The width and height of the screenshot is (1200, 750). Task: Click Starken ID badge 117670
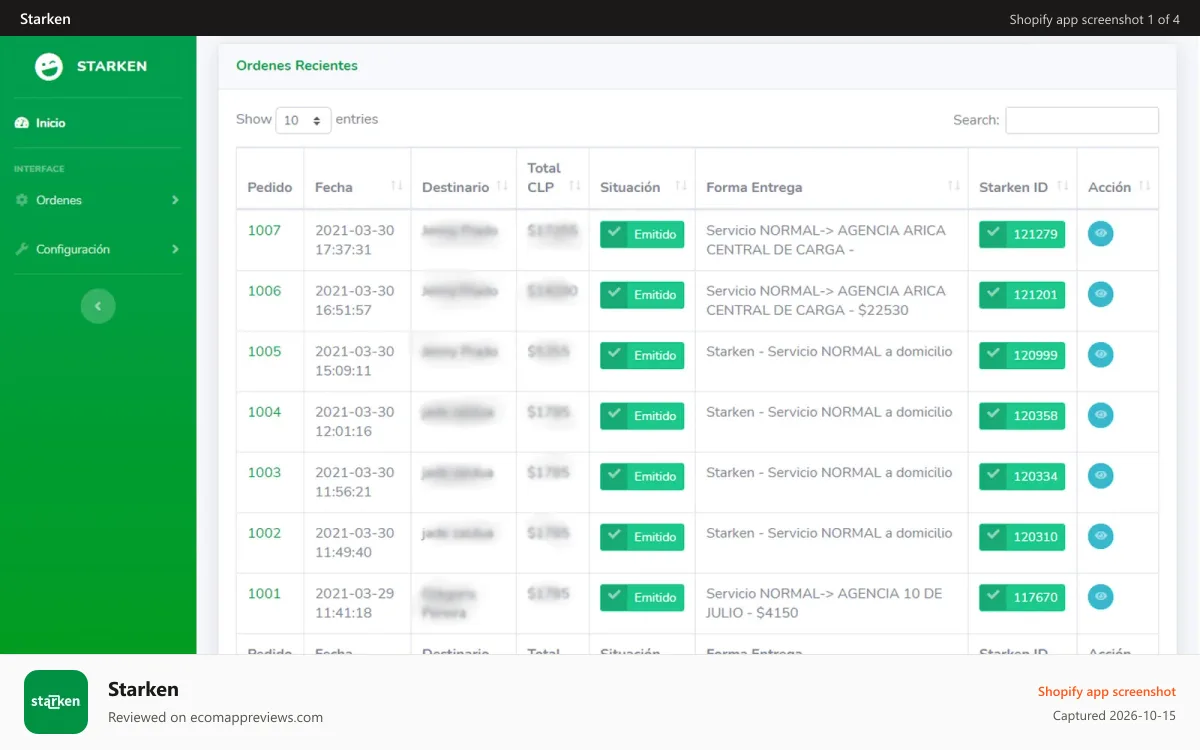pyautogui.click(x=1022, y=597)
